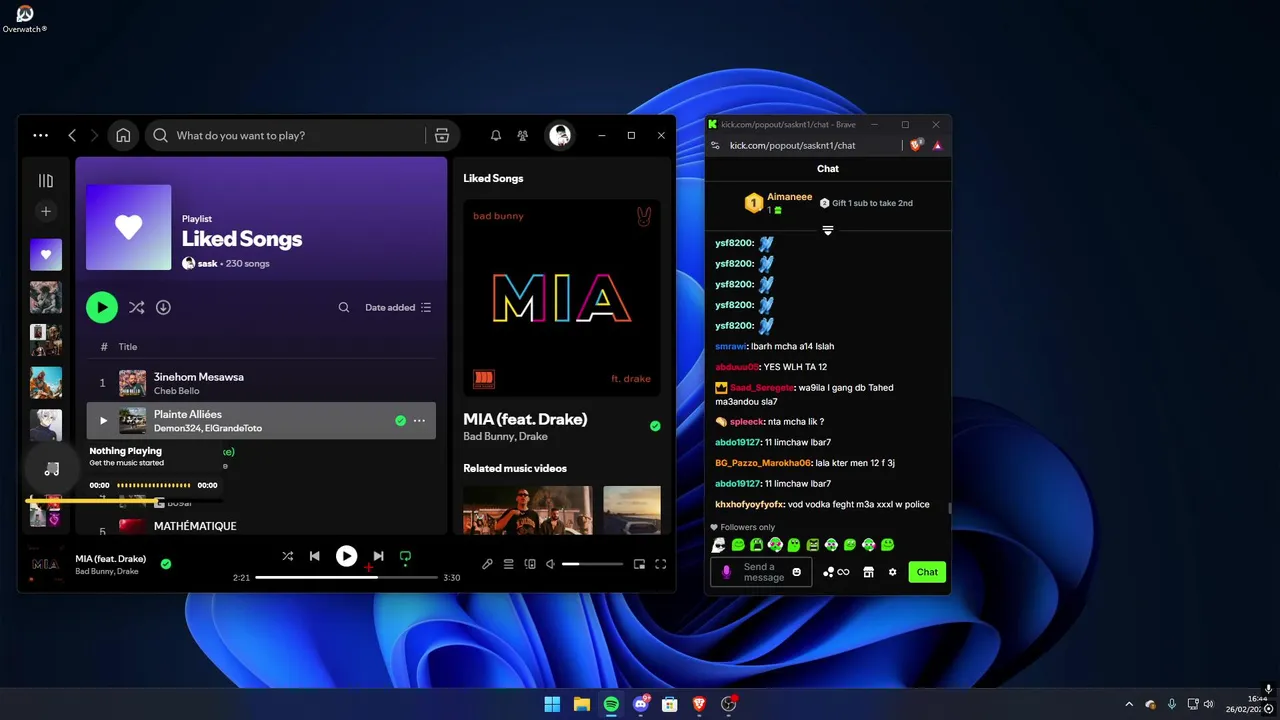Image resolution: width=1280 pixels, height=720 pixels.
Task: Toggle liked checkmark beside MIA (feat. Drake) title
Action: point(655,426)
